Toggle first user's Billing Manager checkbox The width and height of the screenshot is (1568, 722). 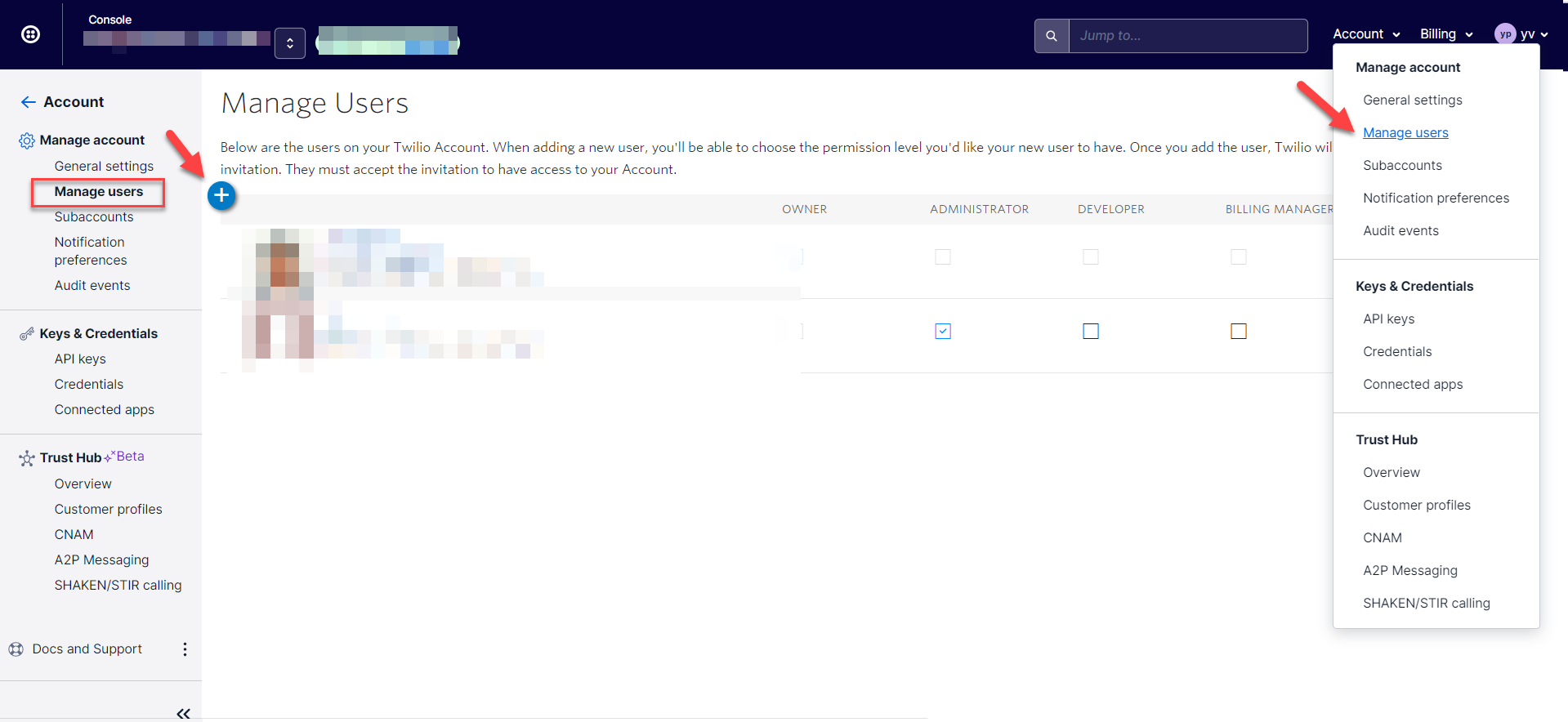tap(1239, 257)
